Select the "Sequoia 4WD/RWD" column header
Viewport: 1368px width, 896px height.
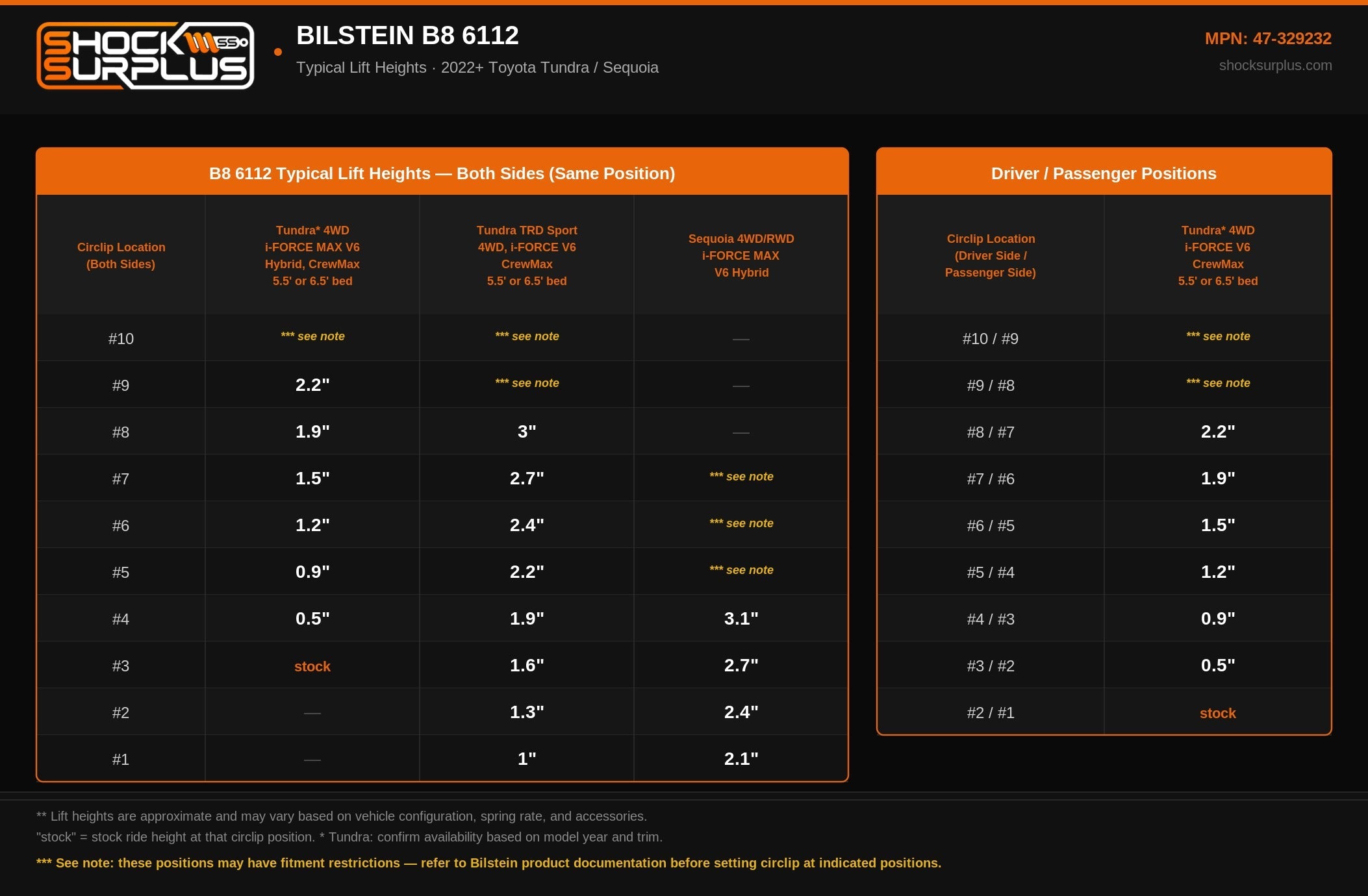pyautogui.click(x=741, y=256)
